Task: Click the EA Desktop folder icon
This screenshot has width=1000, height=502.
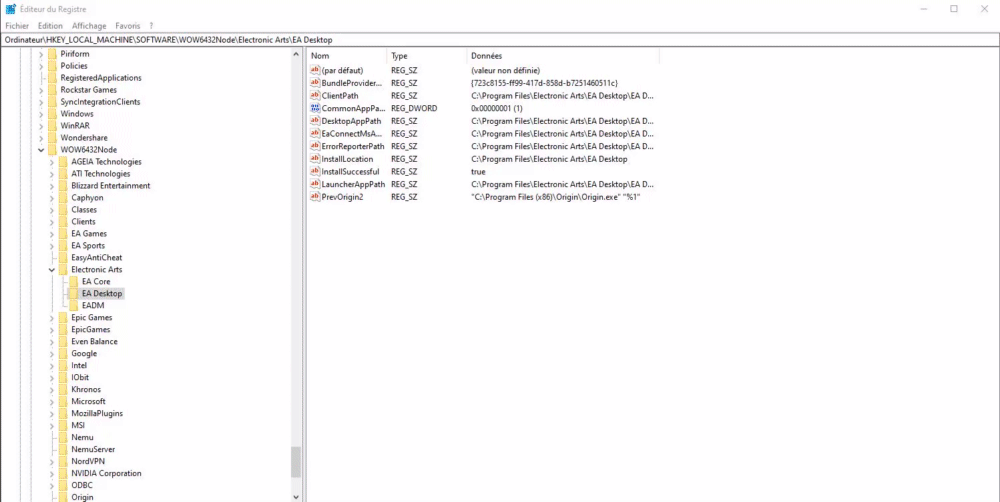Action: (x=73, y=293)
